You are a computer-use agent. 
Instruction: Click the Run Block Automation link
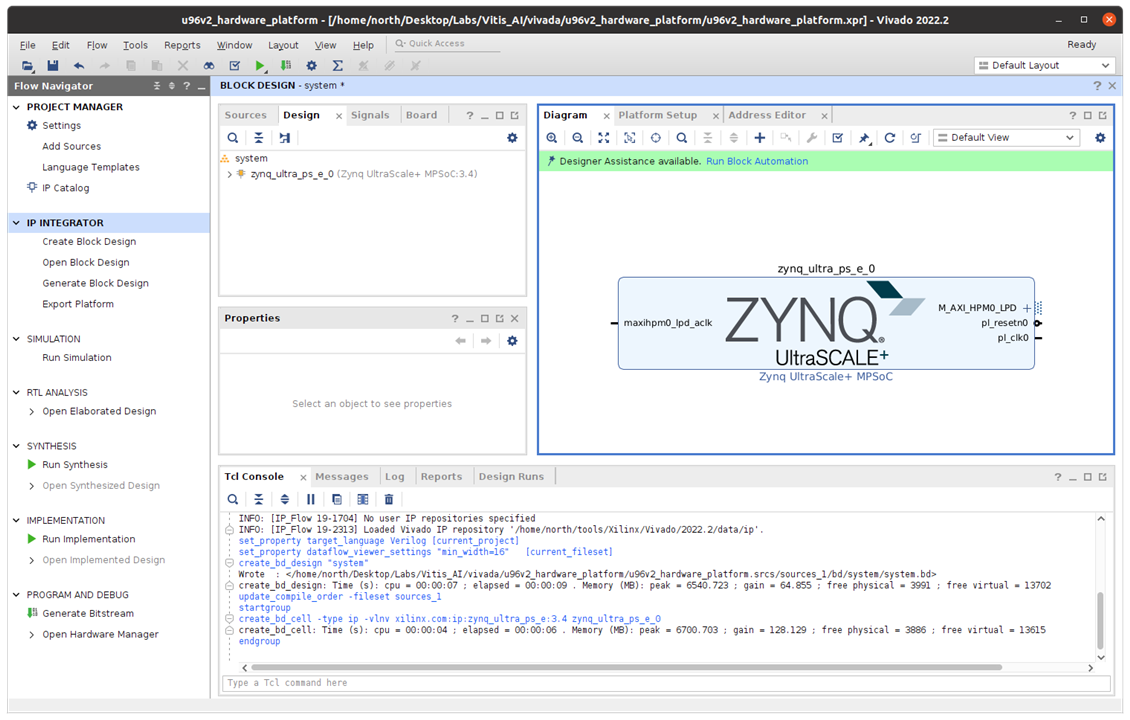coord(757,161)
